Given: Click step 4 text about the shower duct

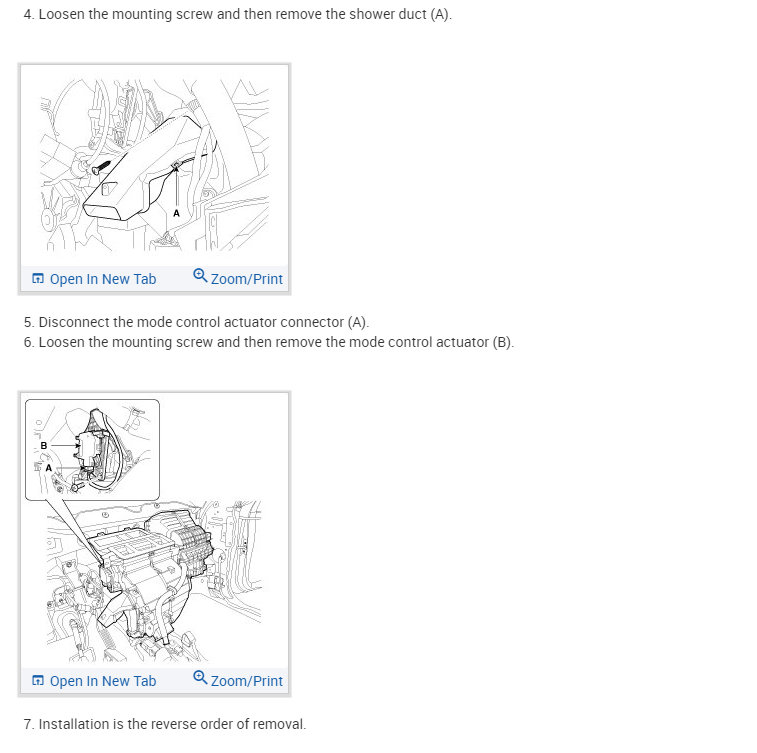Looking at the screenshot, I should 238,14.
